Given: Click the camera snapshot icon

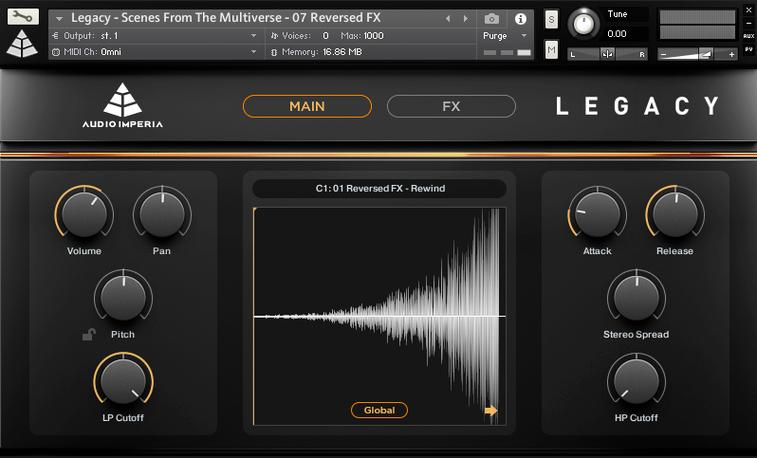Looking at the screenshot, I should pos(491,19).
